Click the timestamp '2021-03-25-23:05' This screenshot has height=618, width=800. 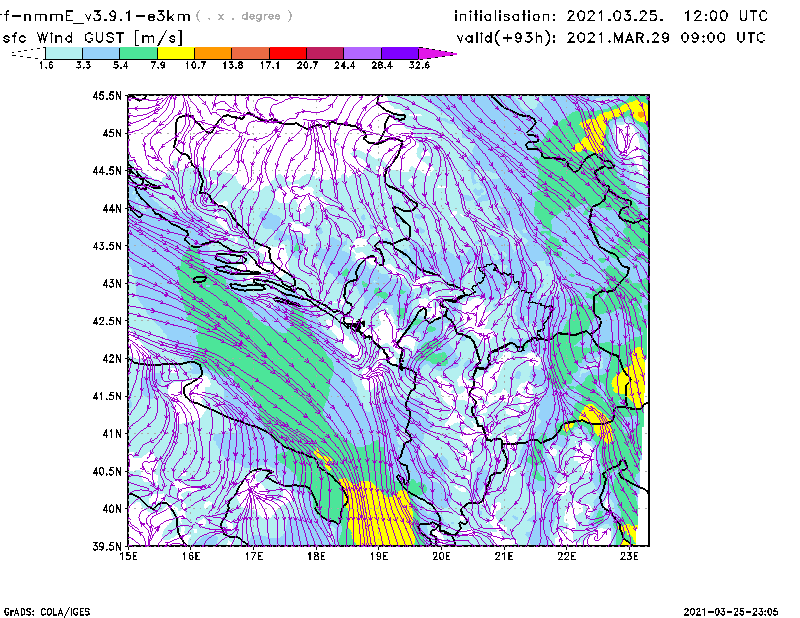coord(731,612)
